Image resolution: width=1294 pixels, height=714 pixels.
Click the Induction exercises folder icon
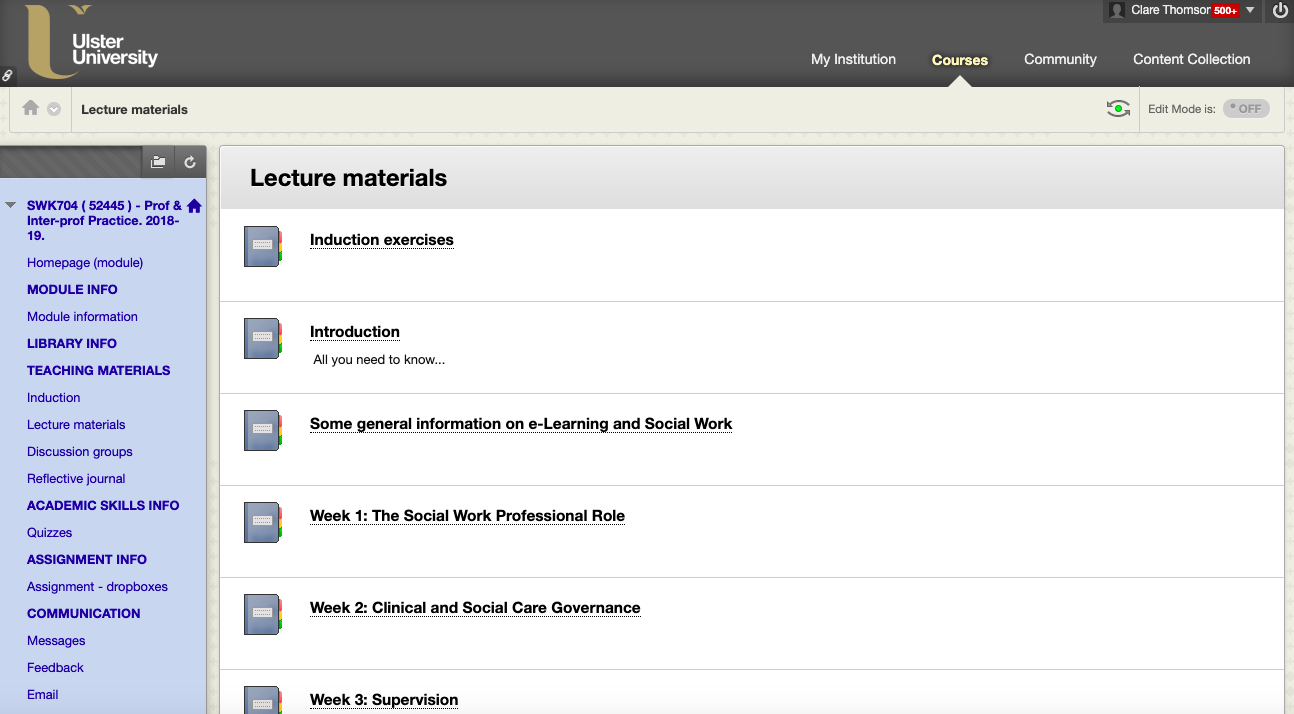[x=263, y=246]
